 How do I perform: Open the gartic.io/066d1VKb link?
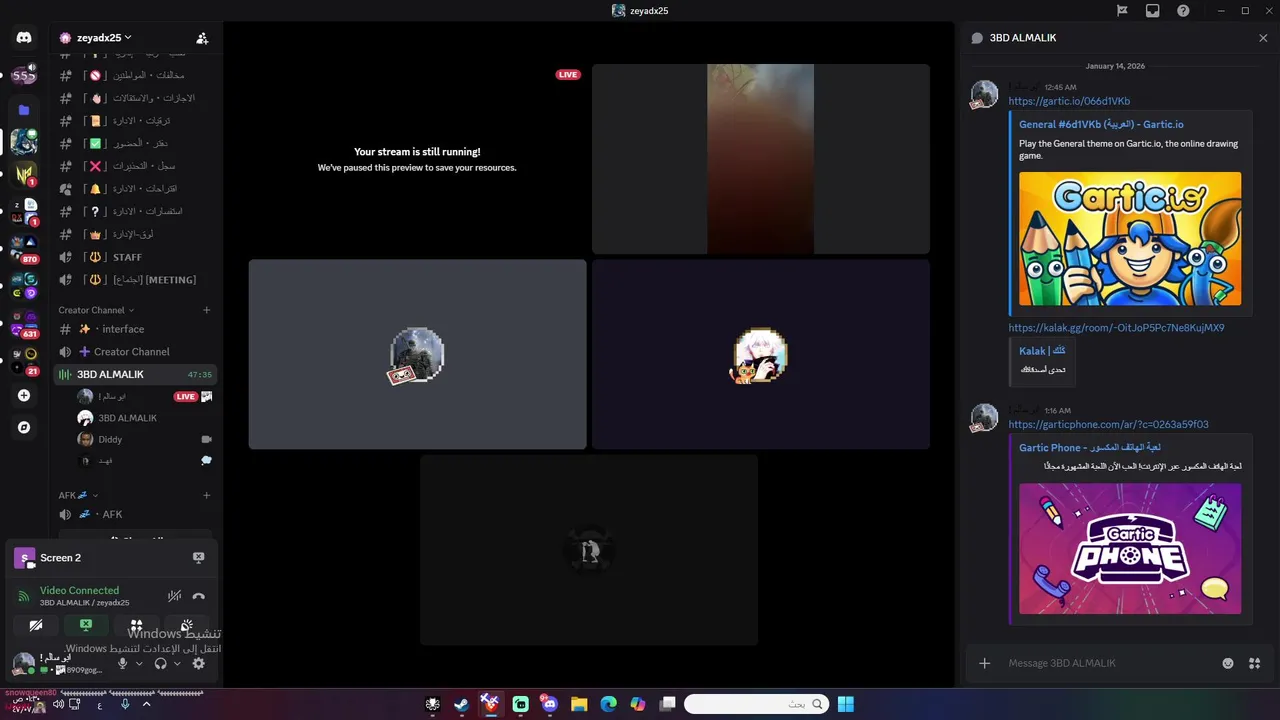pos(1069,101)
